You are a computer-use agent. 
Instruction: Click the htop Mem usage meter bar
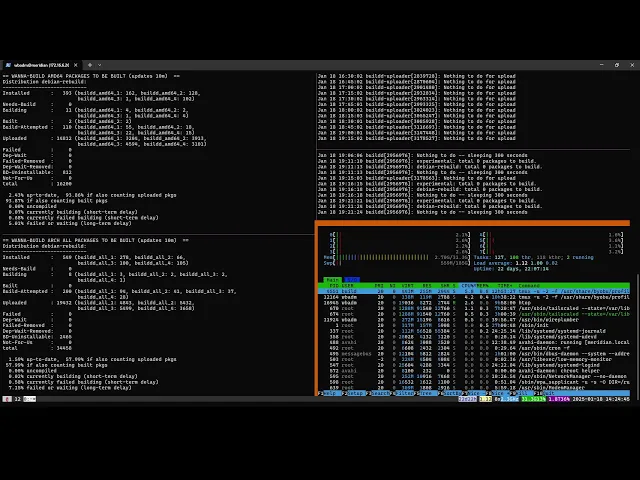[397, 257]
